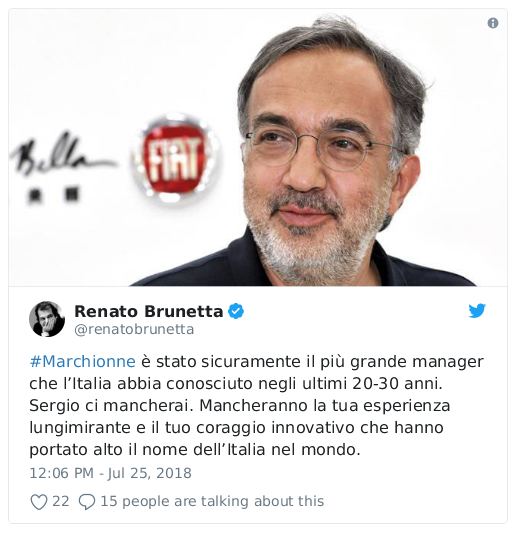Click the red FIAT logo in photo
523x533 pixels.
(x=175, y=160)
